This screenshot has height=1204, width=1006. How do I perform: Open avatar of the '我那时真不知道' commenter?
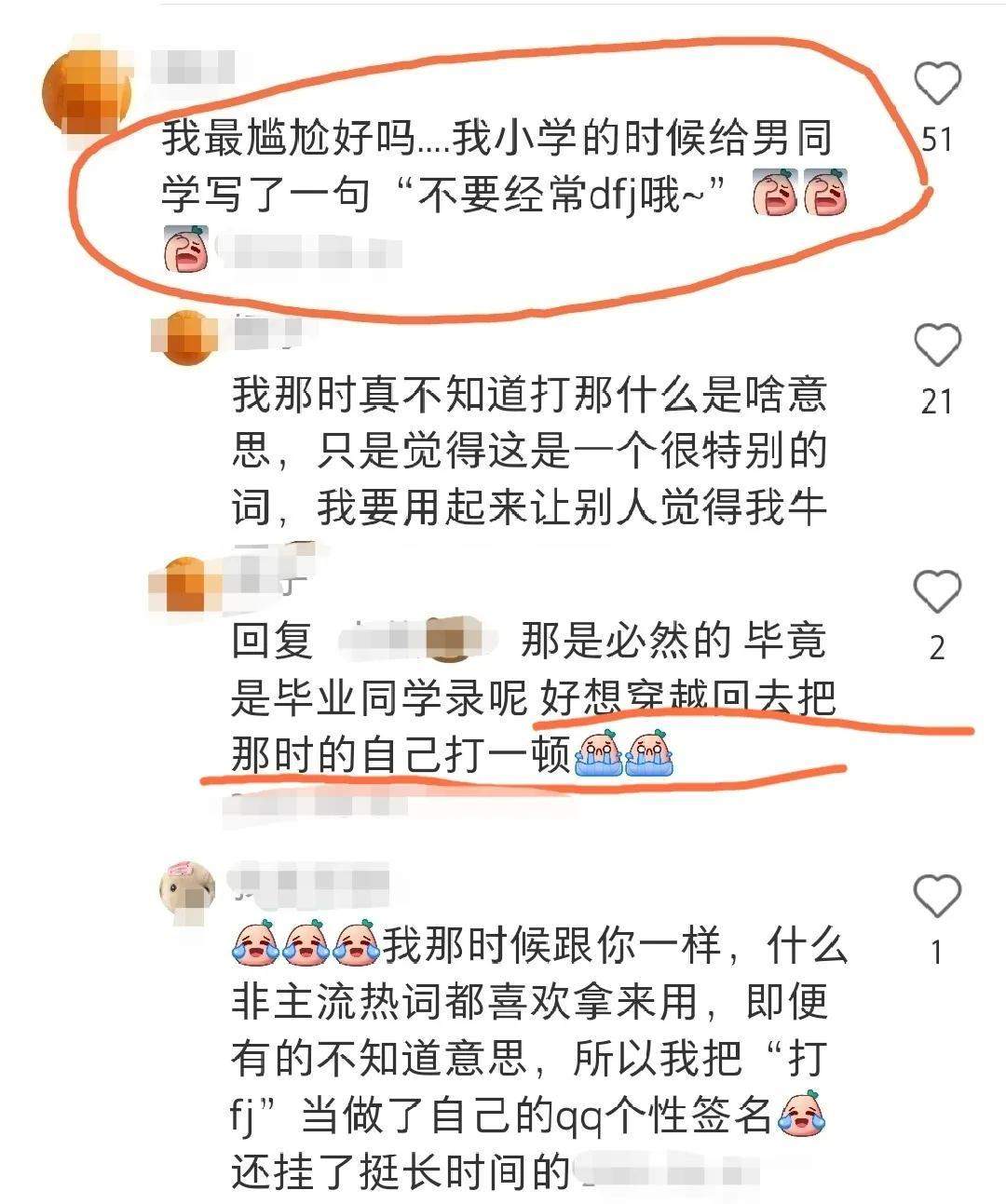pos(187,337)
